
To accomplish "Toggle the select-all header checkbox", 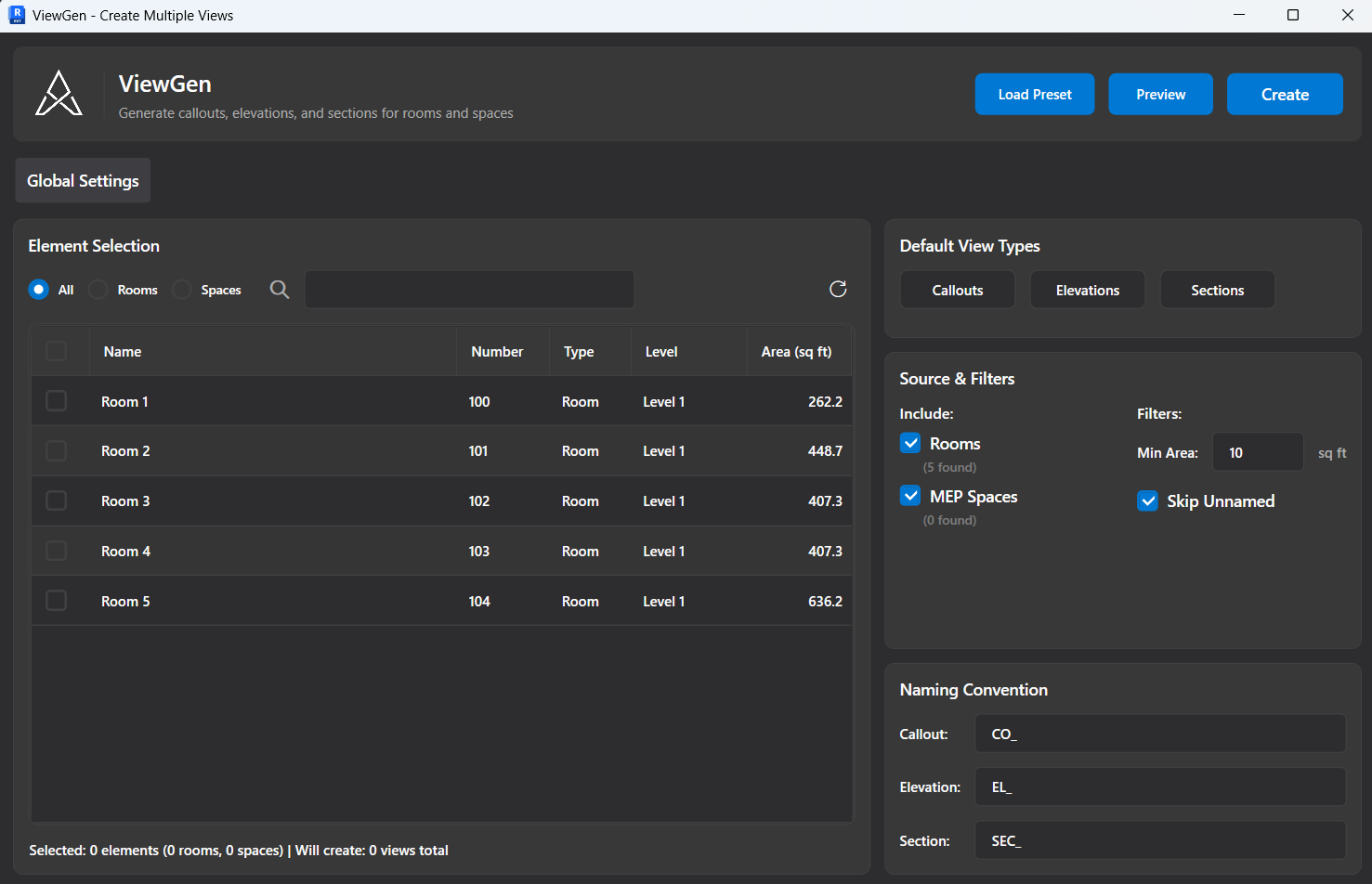I will 57,351.
